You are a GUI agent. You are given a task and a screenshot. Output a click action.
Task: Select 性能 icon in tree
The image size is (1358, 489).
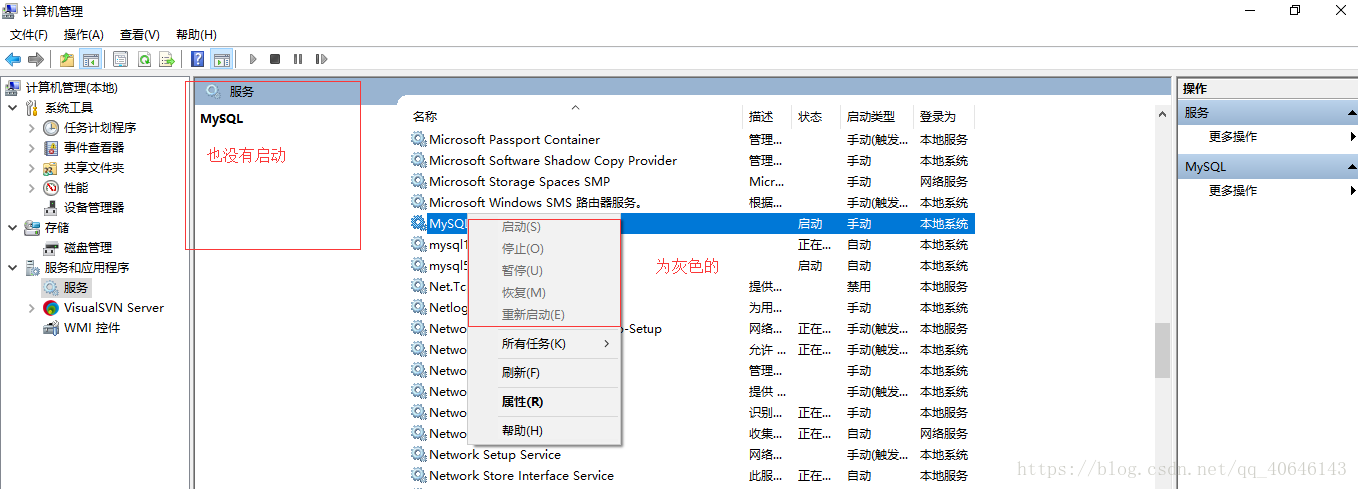pos(51,188)
